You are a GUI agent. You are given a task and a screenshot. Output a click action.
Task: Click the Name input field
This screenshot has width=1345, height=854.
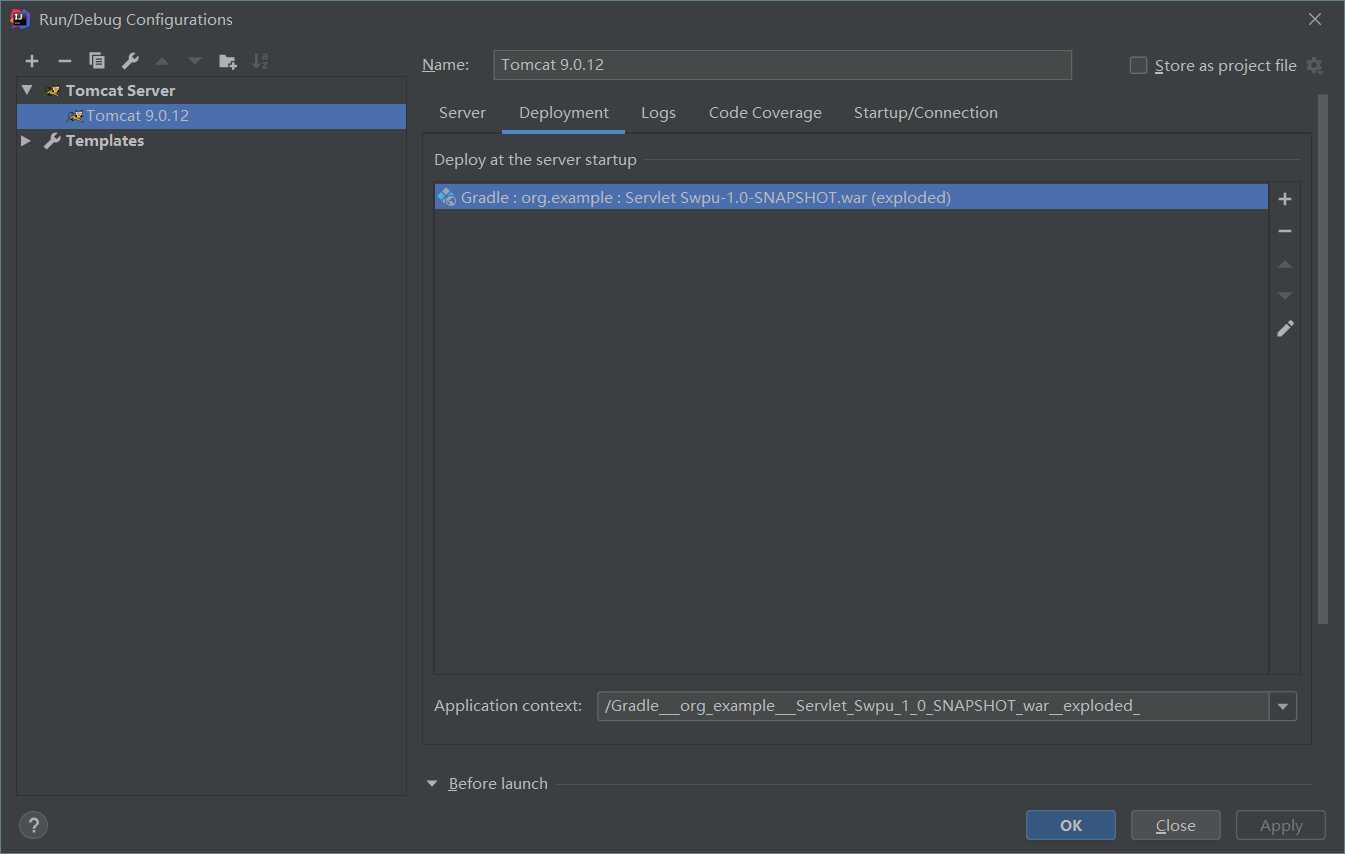click(783, 65)
